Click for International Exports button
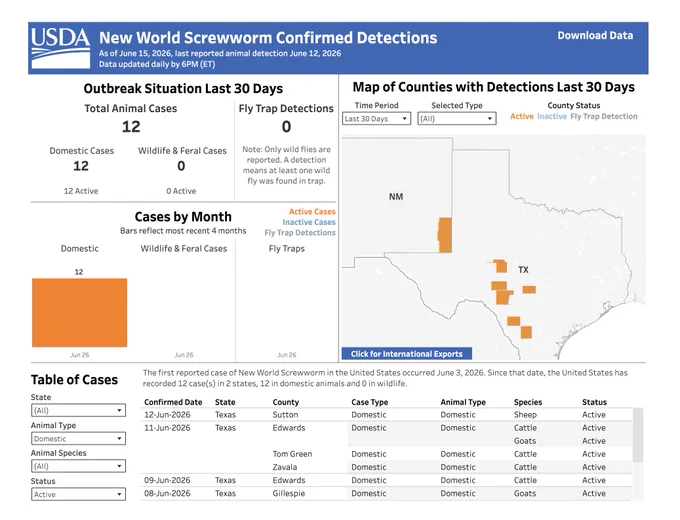The width and height of the screenshot is (680, 520). tap(407, 353)
